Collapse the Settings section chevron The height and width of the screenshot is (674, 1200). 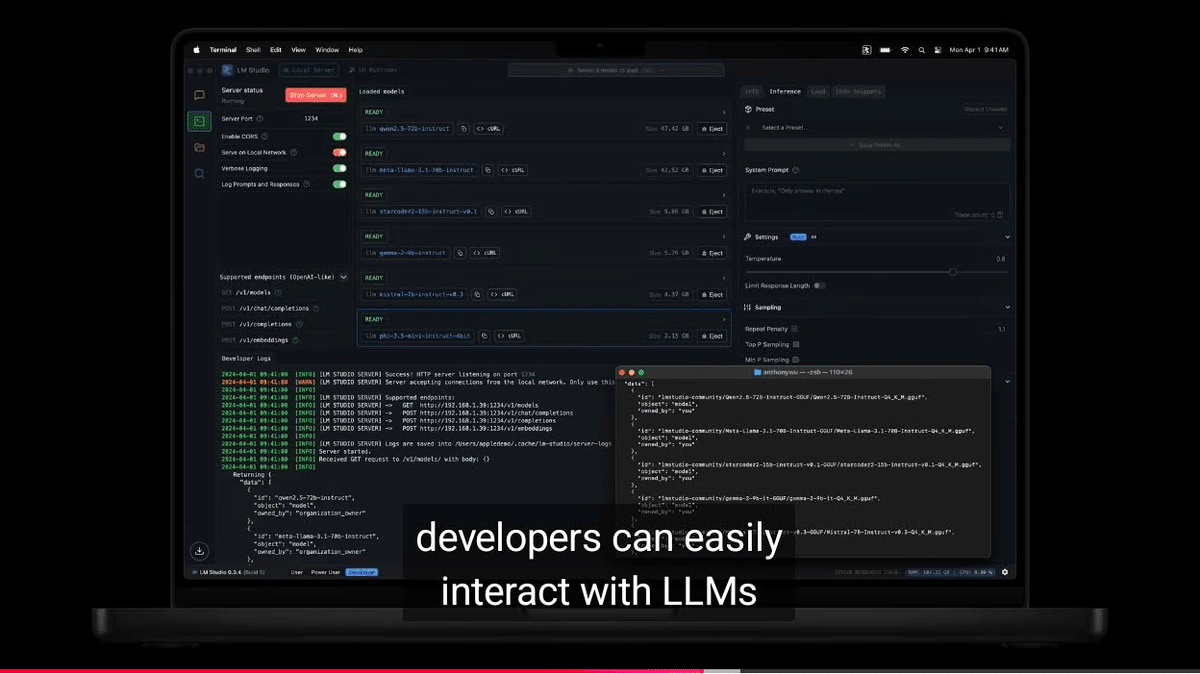[x=1007, y=237]
